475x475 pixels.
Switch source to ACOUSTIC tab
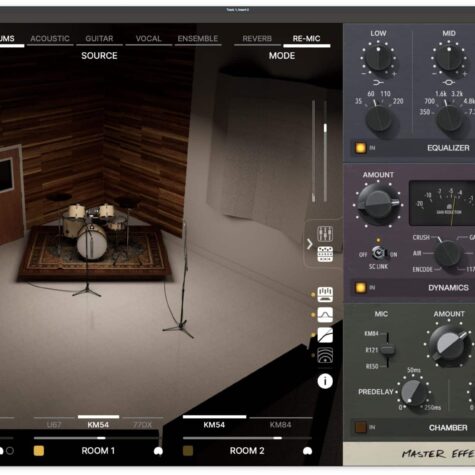50,39
